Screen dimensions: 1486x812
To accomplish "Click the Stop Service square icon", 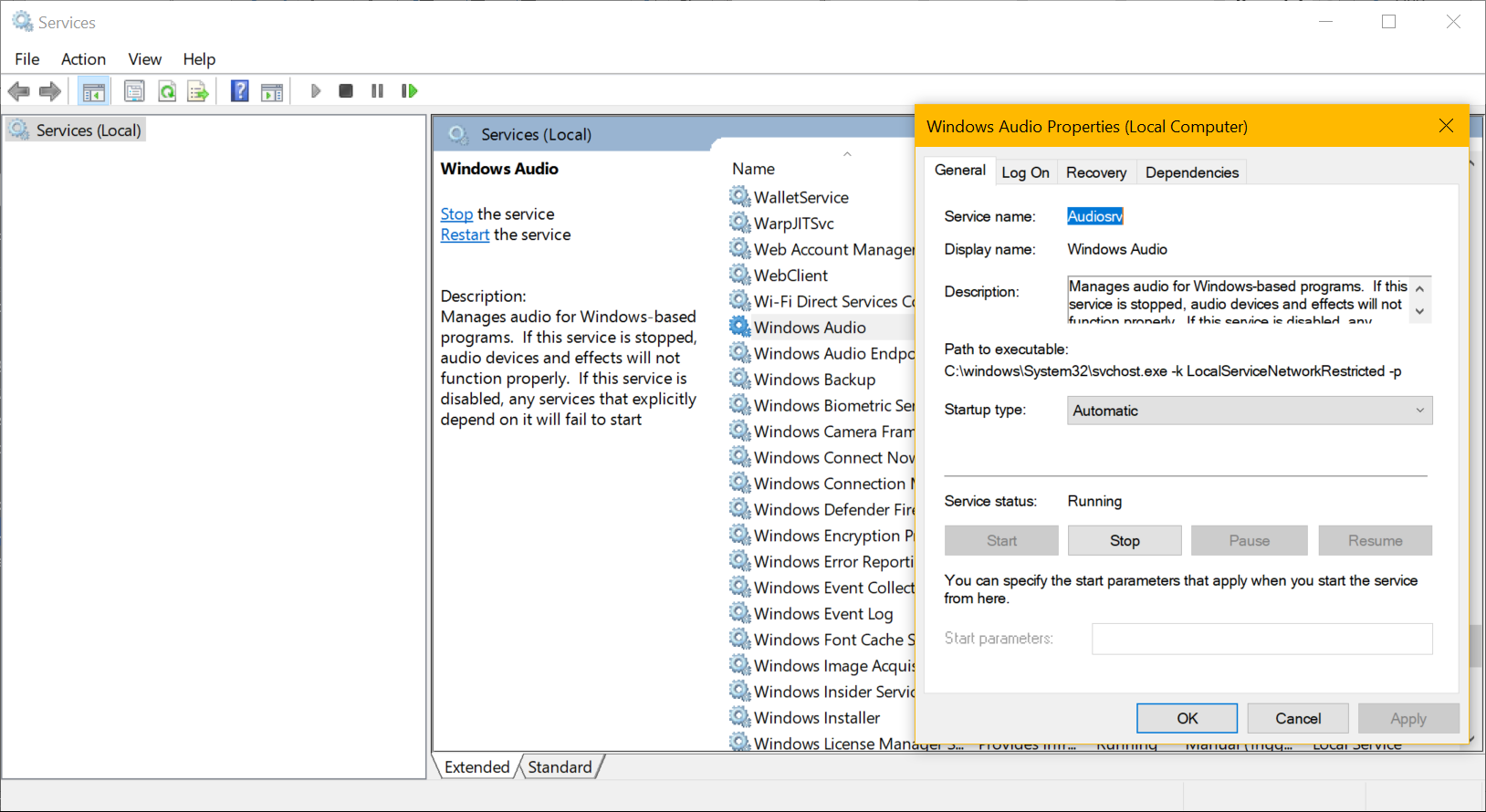I will coord(346,91).
